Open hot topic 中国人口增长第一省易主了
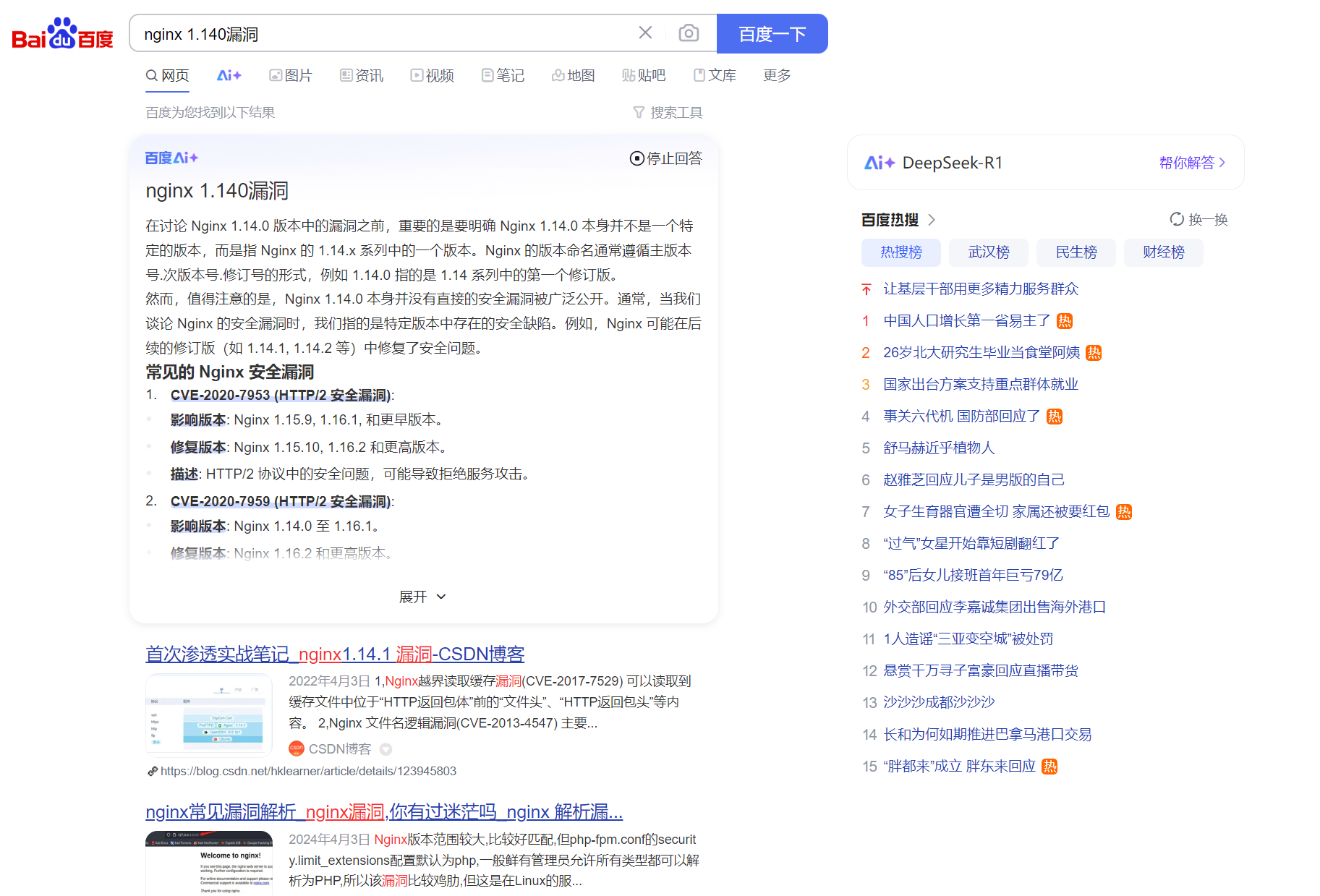Viewport: 1320px width, 896px height. point(967,320)
